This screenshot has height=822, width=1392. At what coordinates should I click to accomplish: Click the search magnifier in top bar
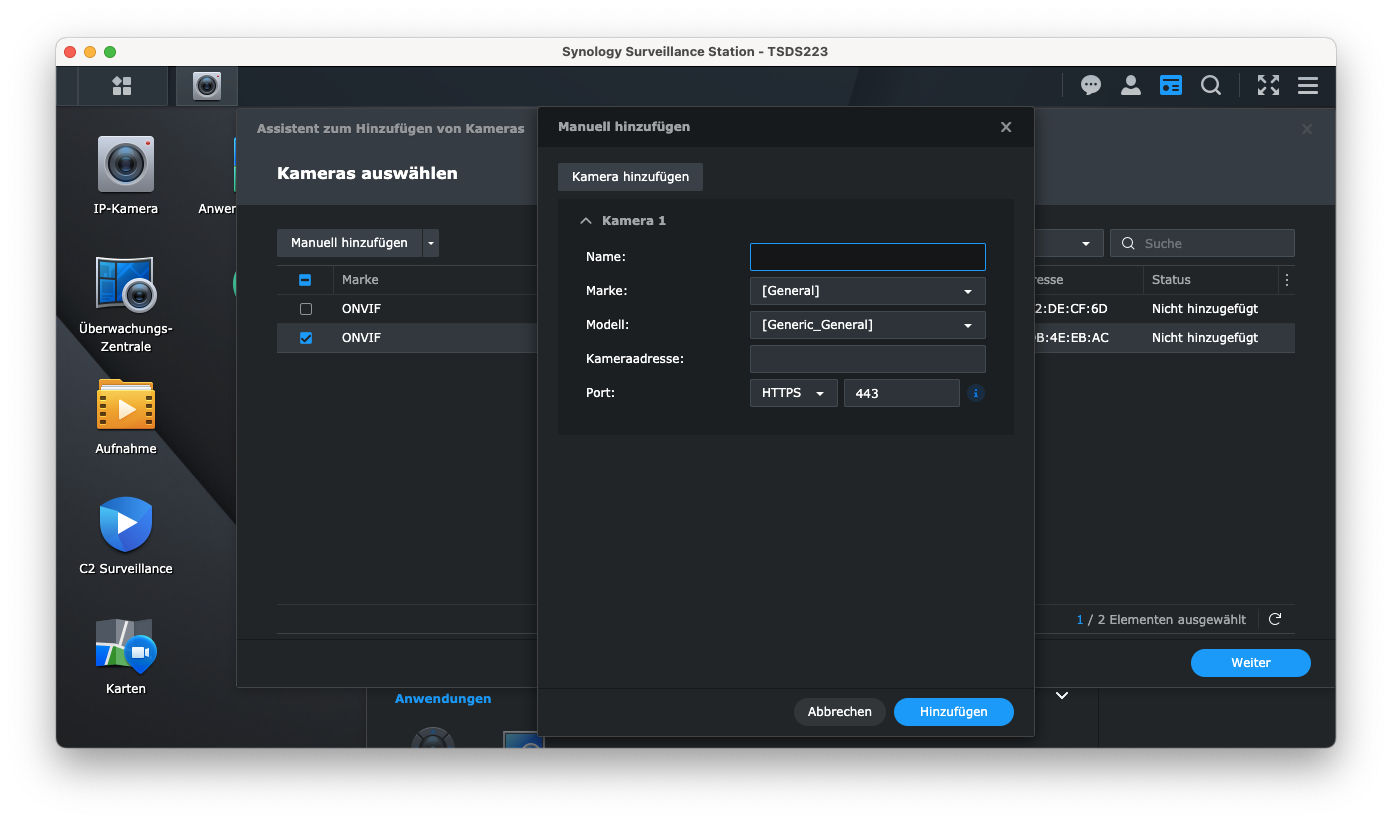pyautogui.click(x=1211, y=86)
